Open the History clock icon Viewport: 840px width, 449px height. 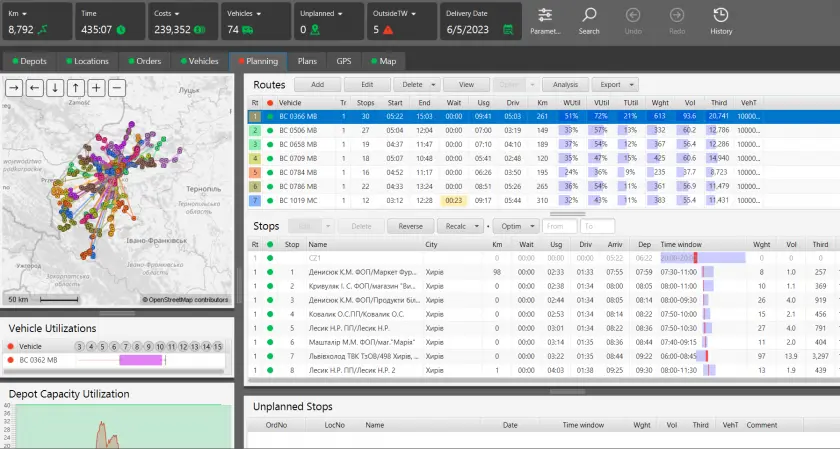point(721,16)
